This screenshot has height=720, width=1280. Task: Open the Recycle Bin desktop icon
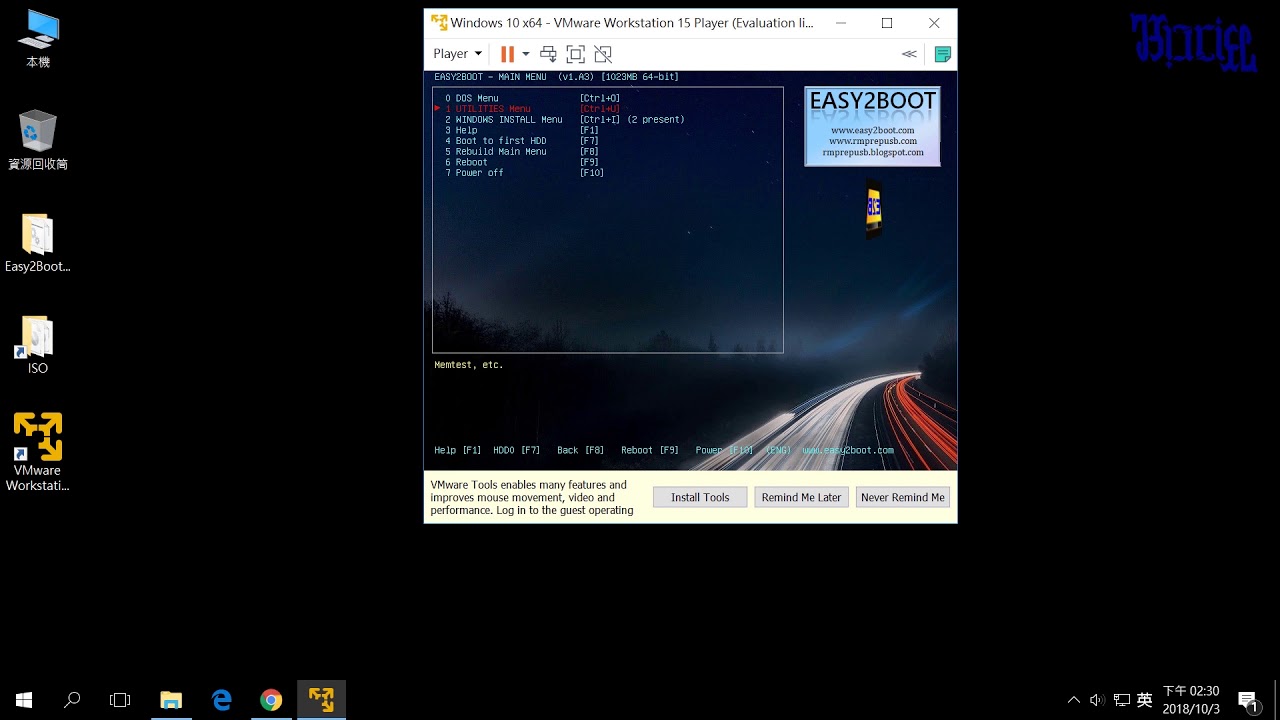tap(38, 141)
